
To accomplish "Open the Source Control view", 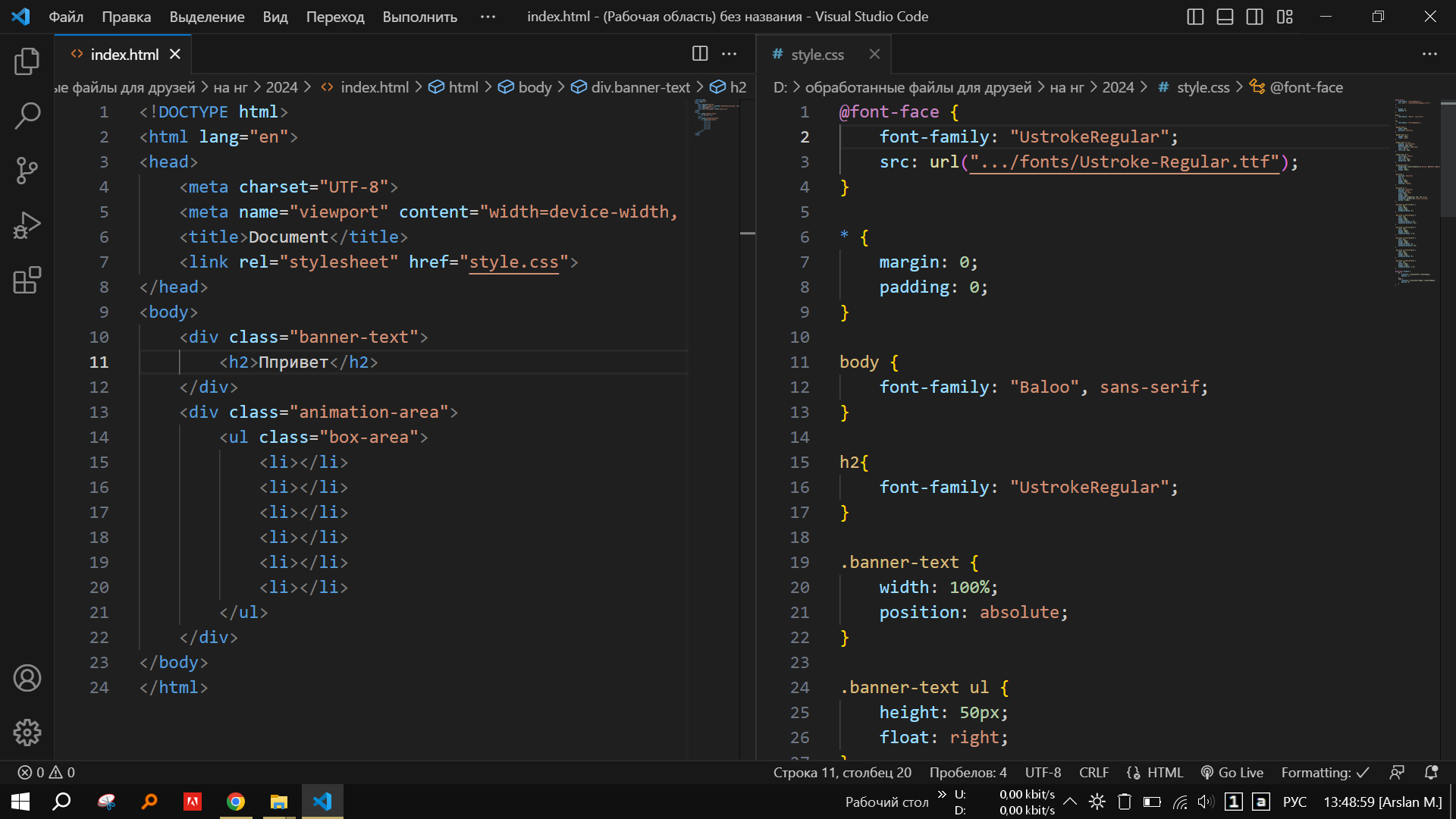I will (x=27, y=171).
